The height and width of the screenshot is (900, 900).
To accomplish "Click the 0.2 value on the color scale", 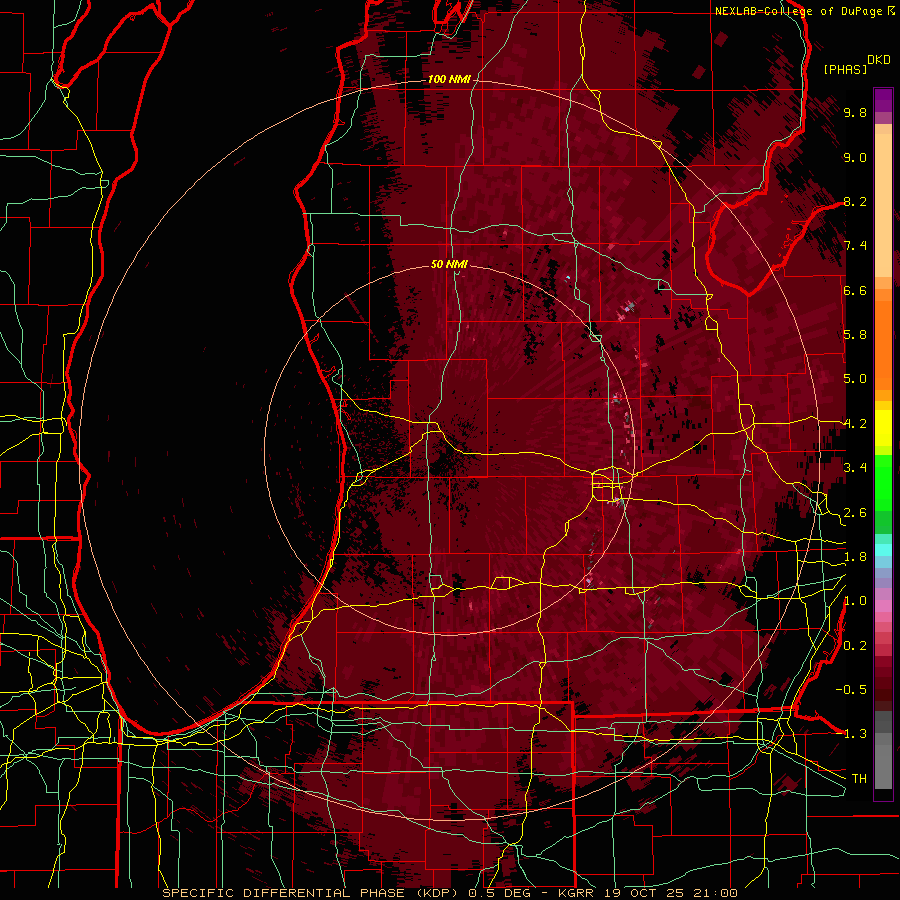I will pyautogui.click(x=855, y=646).
